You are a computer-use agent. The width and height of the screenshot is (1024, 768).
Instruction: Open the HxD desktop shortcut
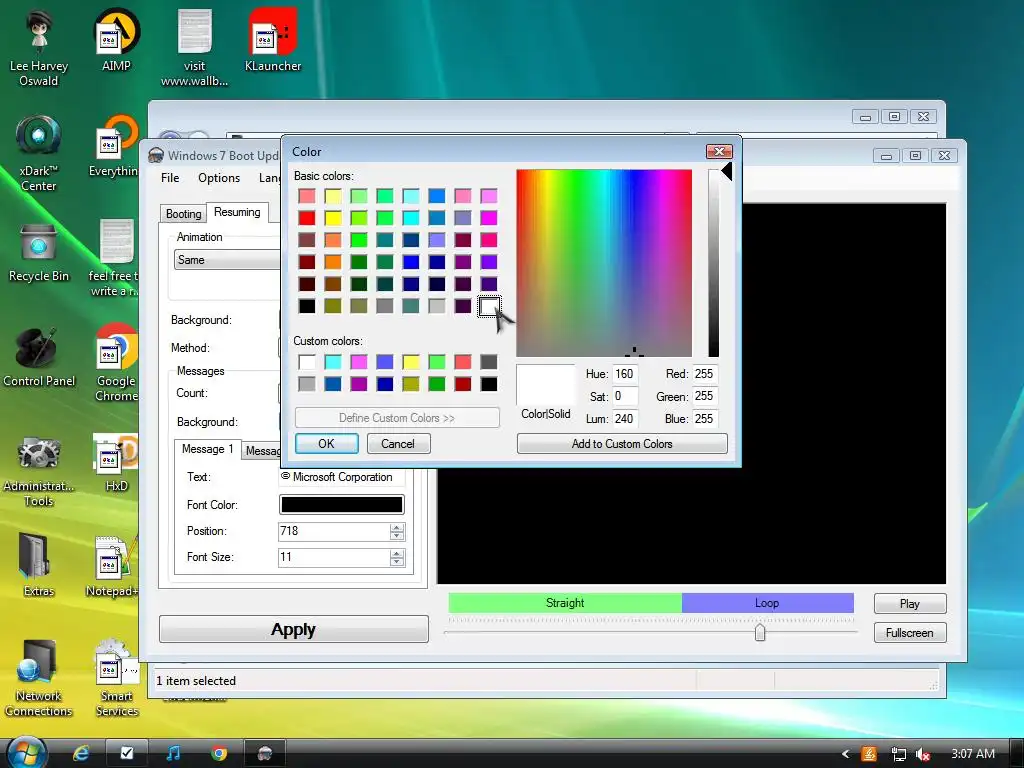(116, 462)
